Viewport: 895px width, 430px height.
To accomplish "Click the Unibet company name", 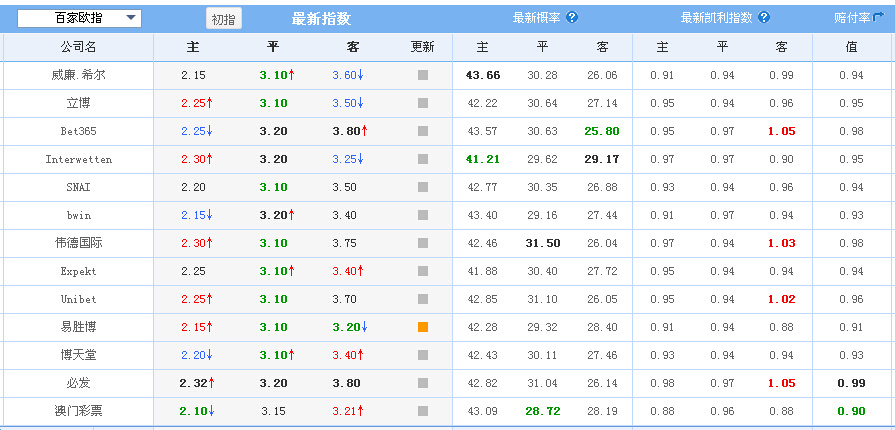I will [x=79, y=299].
